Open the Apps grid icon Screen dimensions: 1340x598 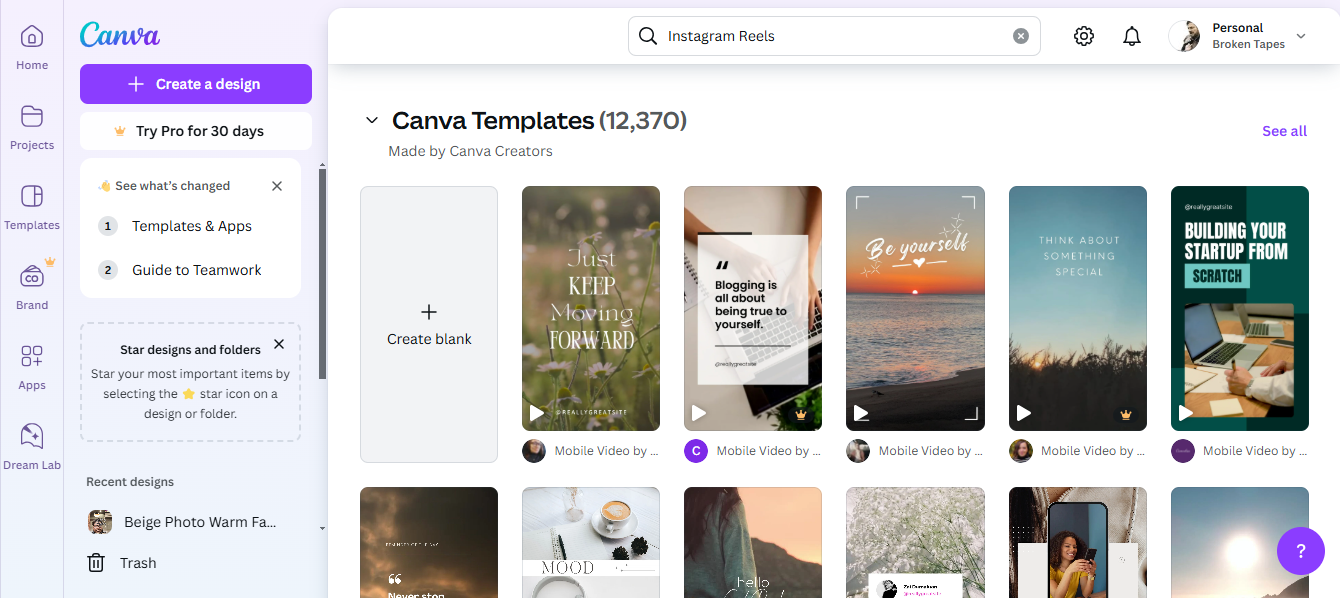pos(32,356)
